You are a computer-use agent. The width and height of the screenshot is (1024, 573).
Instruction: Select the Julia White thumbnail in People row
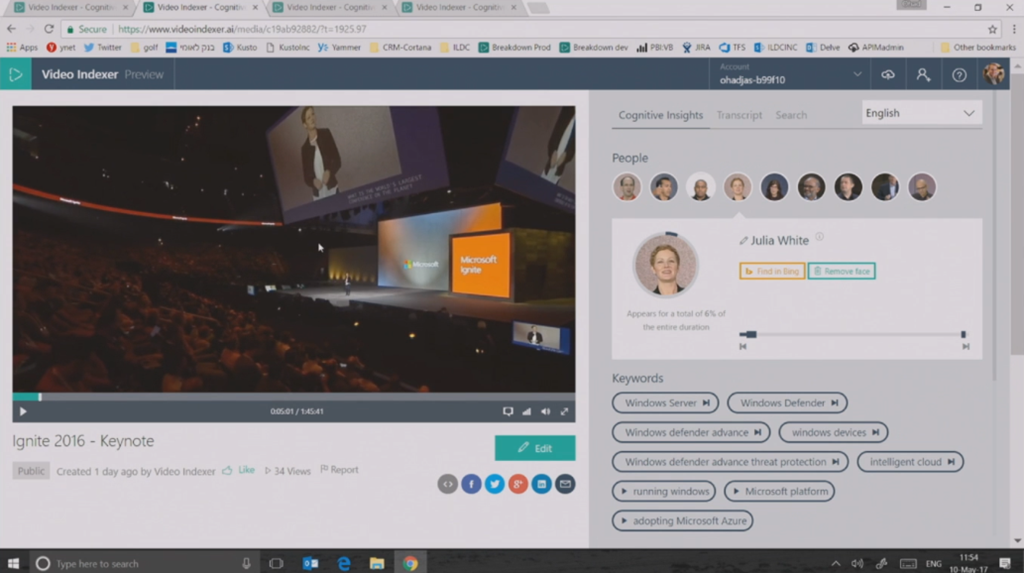737,188
